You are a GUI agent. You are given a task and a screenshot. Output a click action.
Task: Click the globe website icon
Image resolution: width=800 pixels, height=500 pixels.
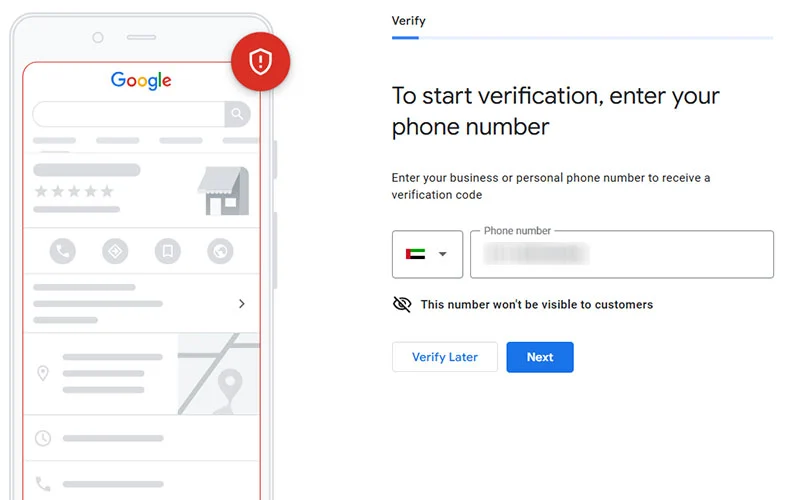pos(219,250)
